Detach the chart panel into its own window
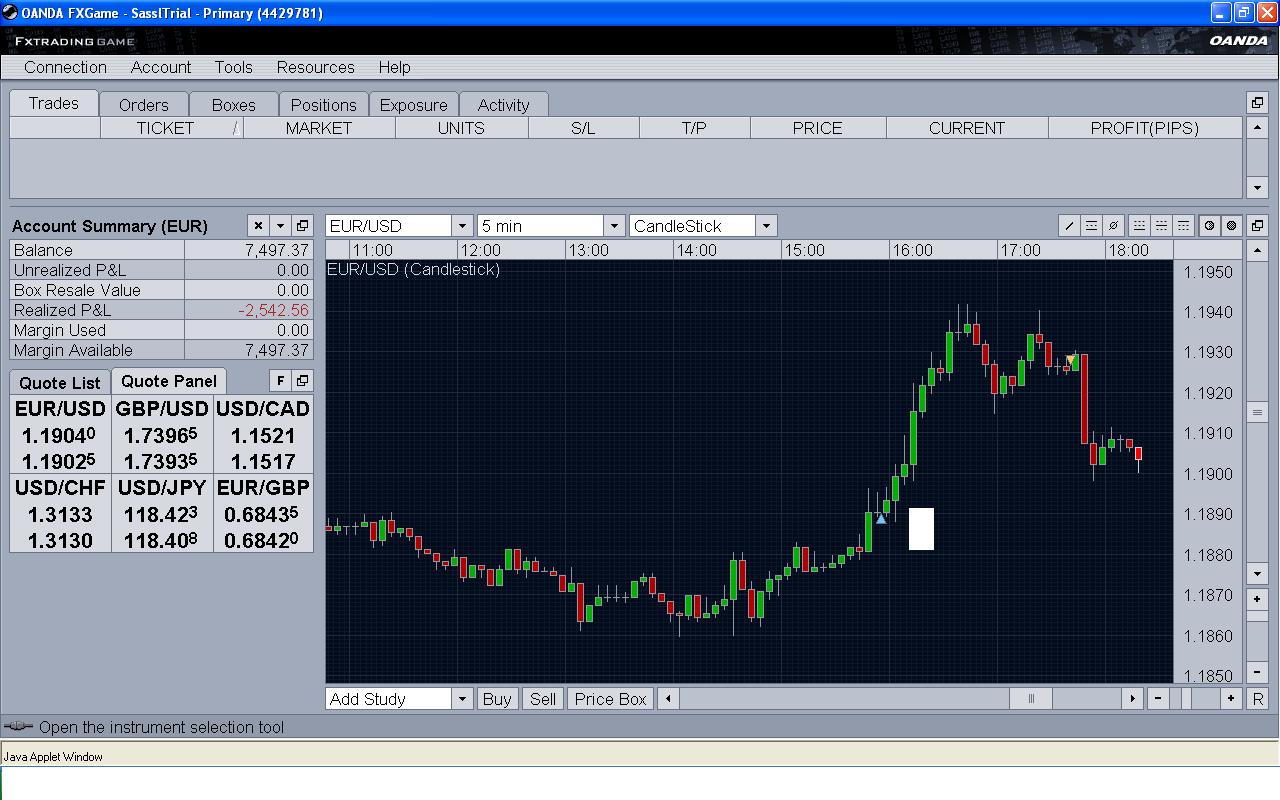1280x800 pixels. tap(1258, 226)
